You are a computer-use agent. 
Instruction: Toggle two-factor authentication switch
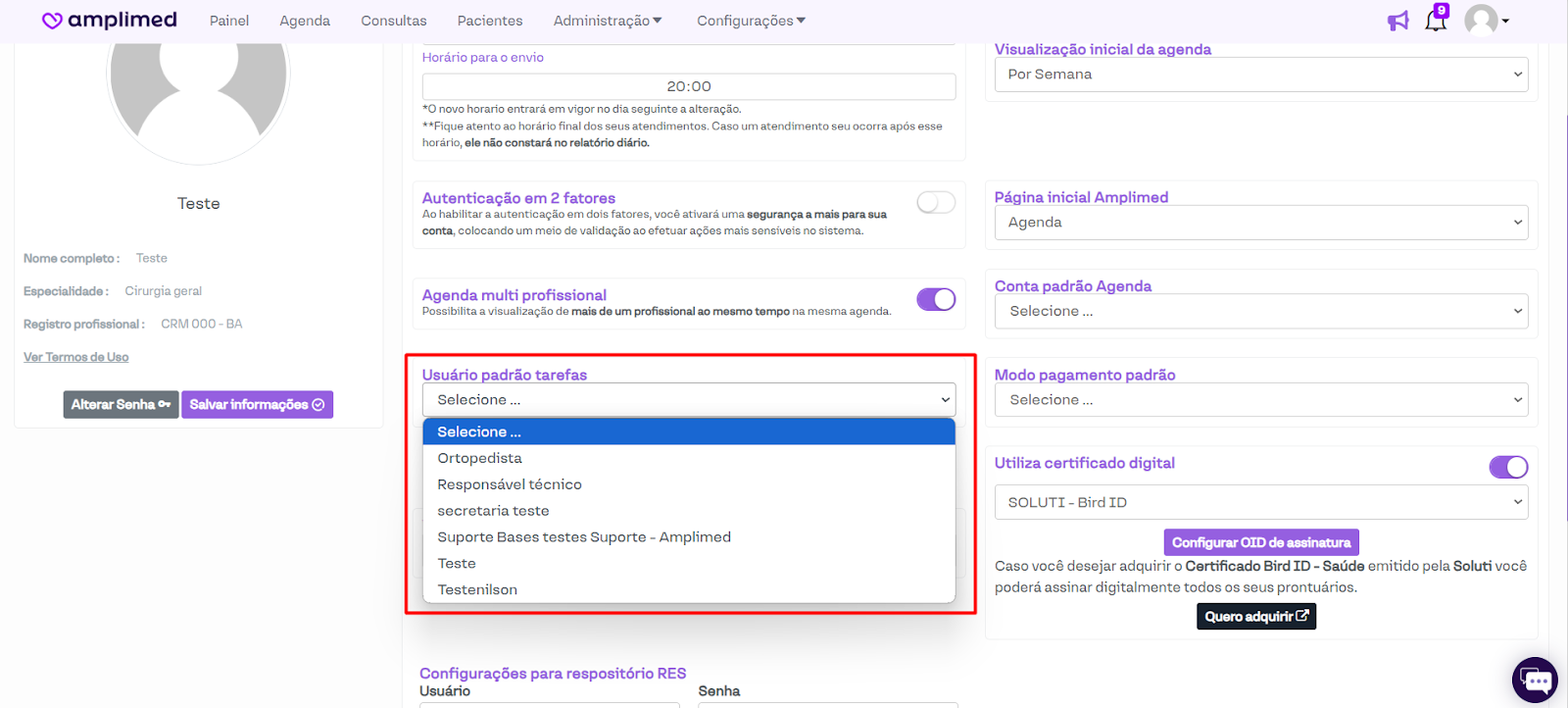coord(936,203)
